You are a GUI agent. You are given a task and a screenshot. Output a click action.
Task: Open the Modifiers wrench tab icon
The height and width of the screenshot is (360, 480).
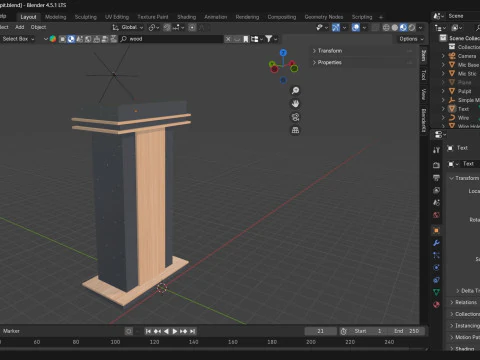pos(436,243)
